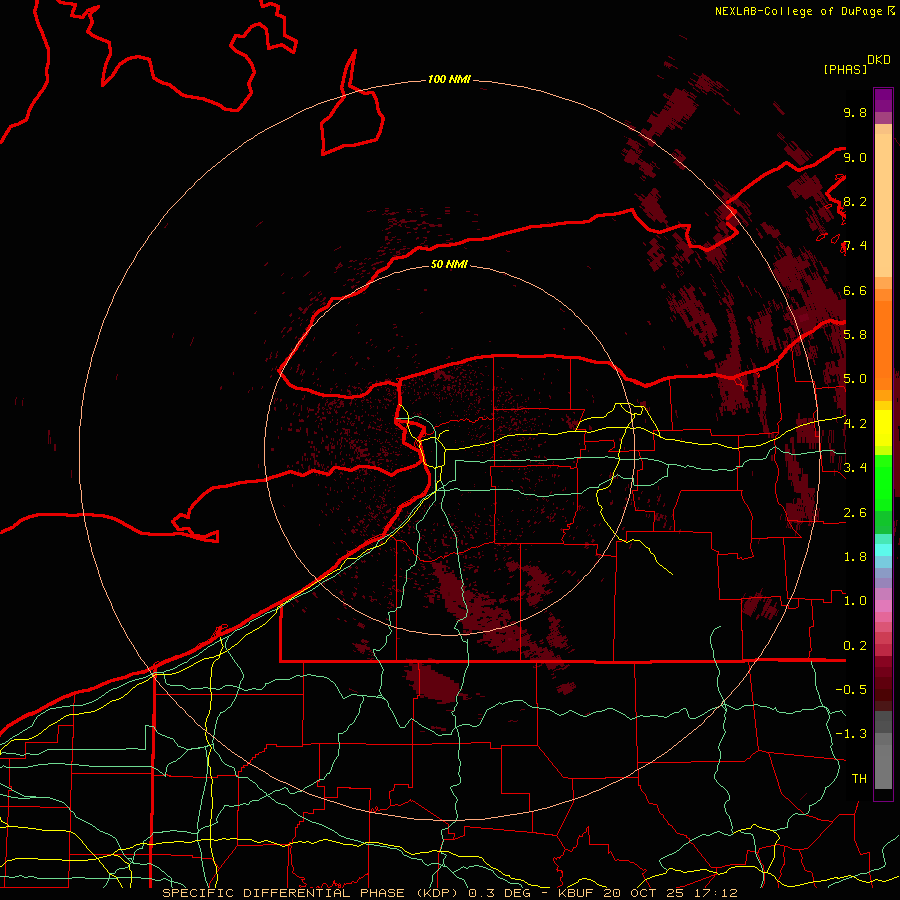This screenshot has height=900, width=900.
Task: Click the '[PHAS]' legend unit label
Action: coord(845,70)
